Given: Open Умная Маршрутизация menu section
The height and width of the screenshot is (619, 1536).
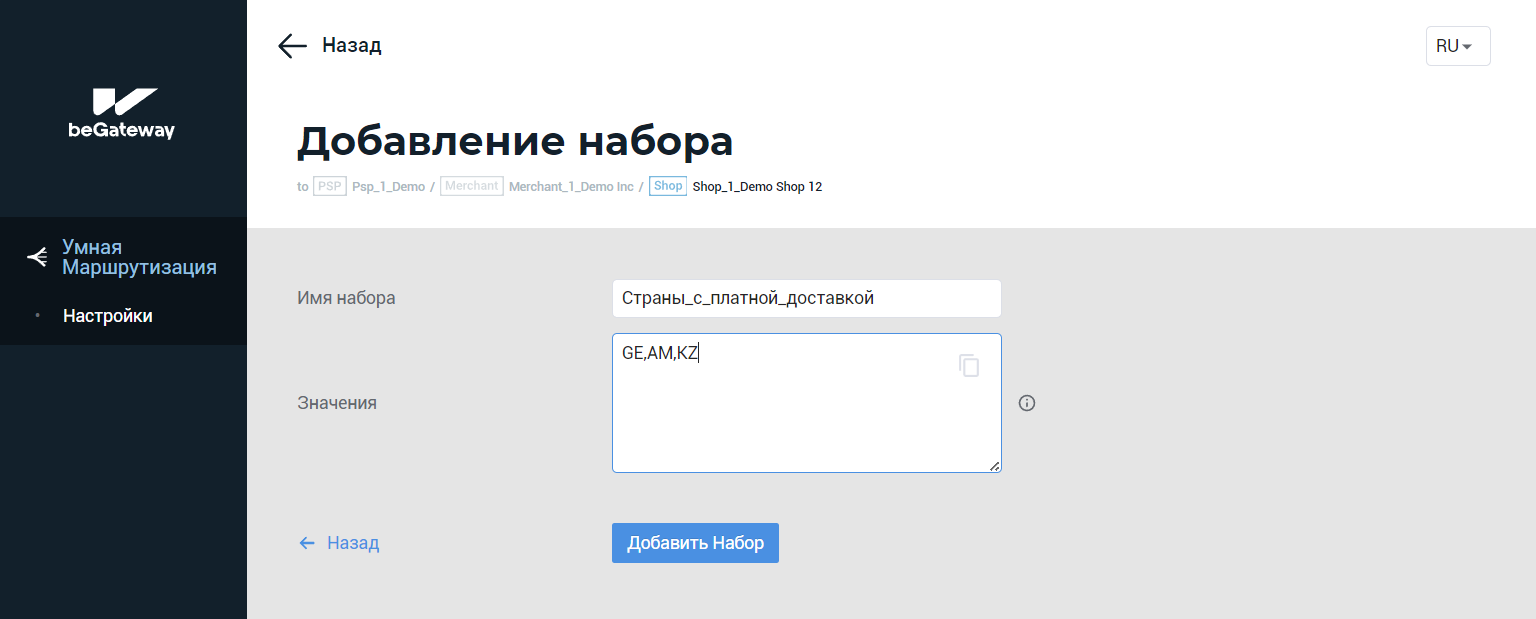Looking at the screenshot, I should 139,257.
